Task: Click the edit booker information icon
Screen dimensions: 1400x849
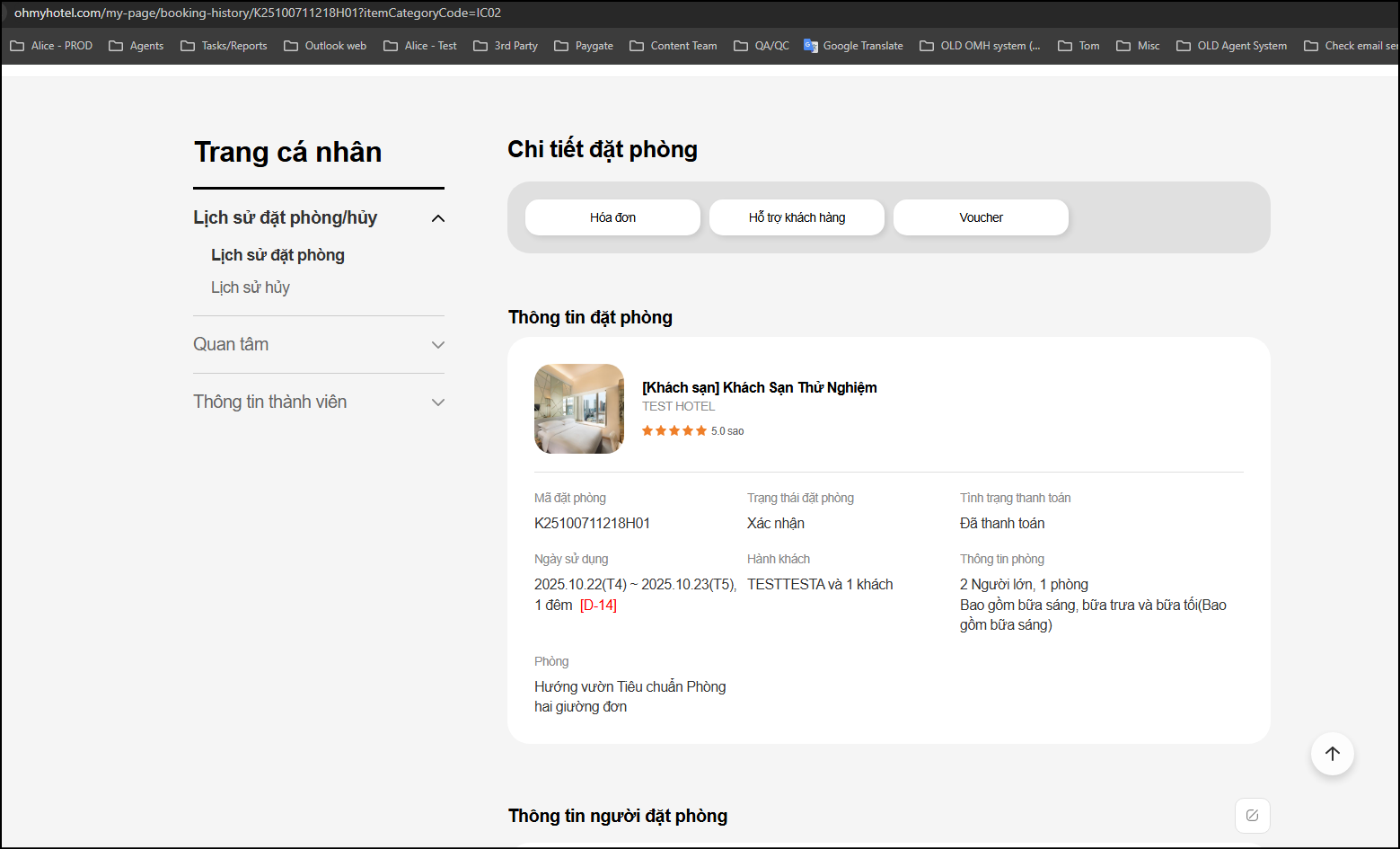Action: [1252, 816]
